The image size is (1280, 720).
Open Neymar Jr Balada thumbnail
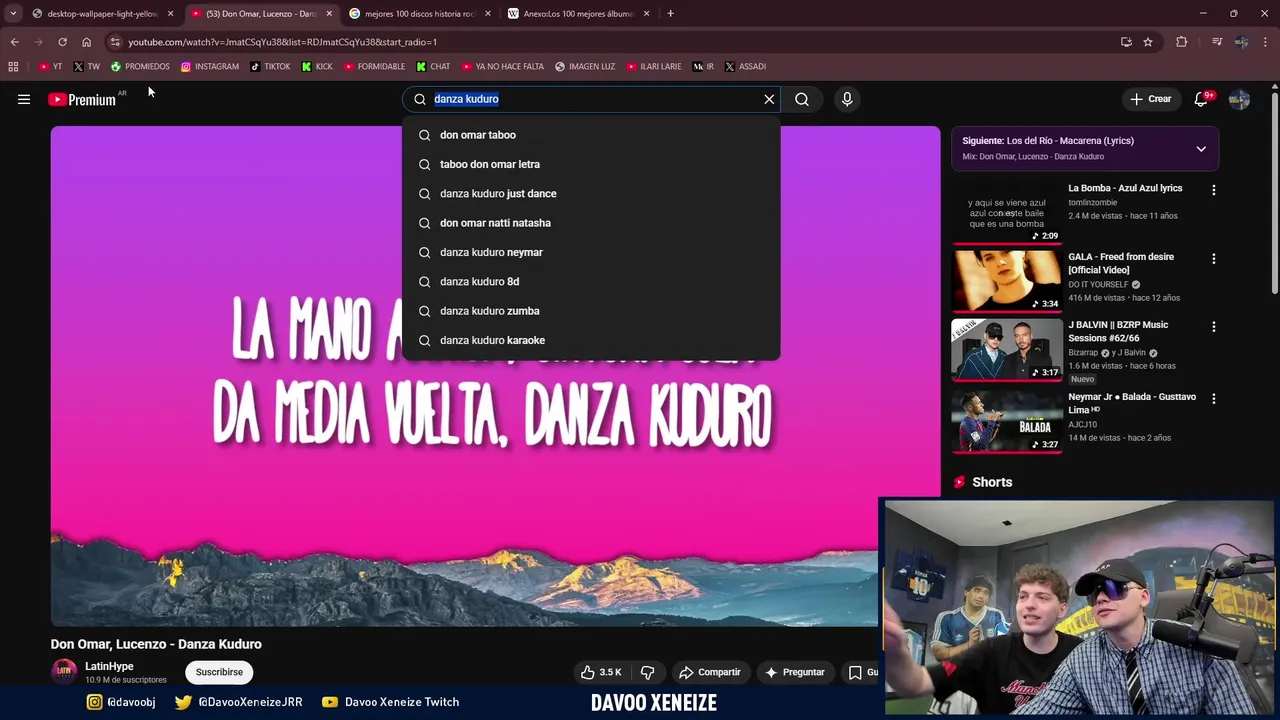(1006, 421)
